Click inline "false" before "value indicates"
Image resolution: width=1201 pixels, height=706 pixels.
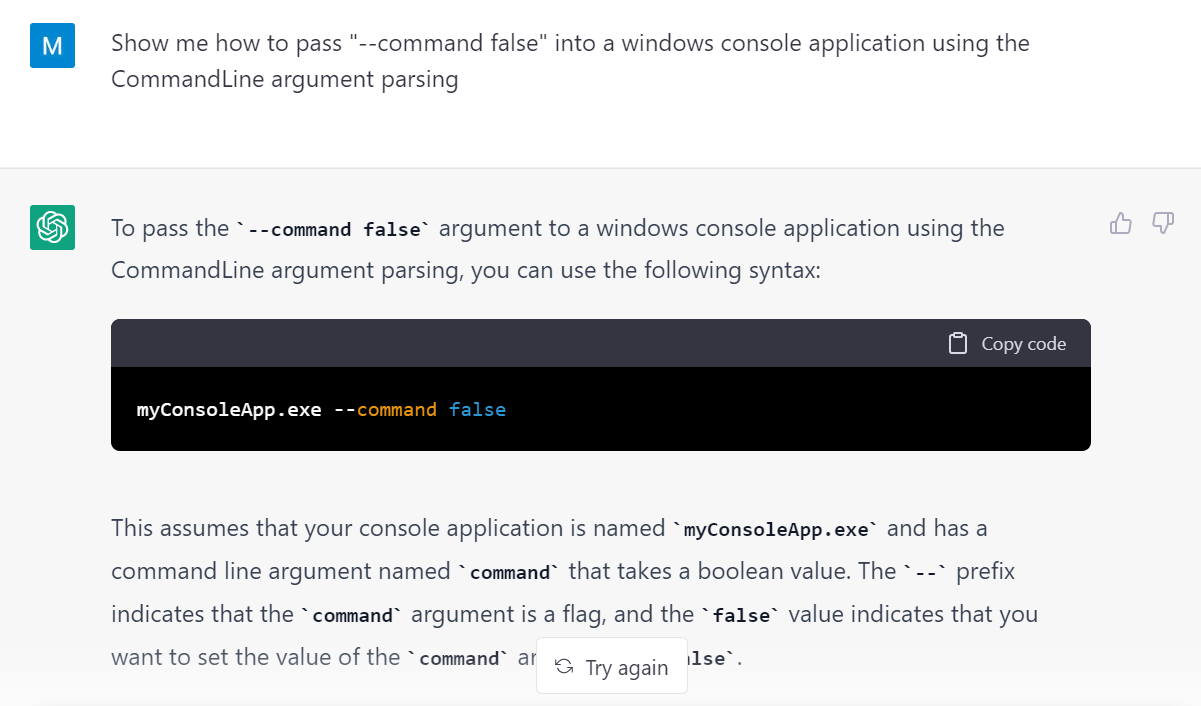point(741,616)
